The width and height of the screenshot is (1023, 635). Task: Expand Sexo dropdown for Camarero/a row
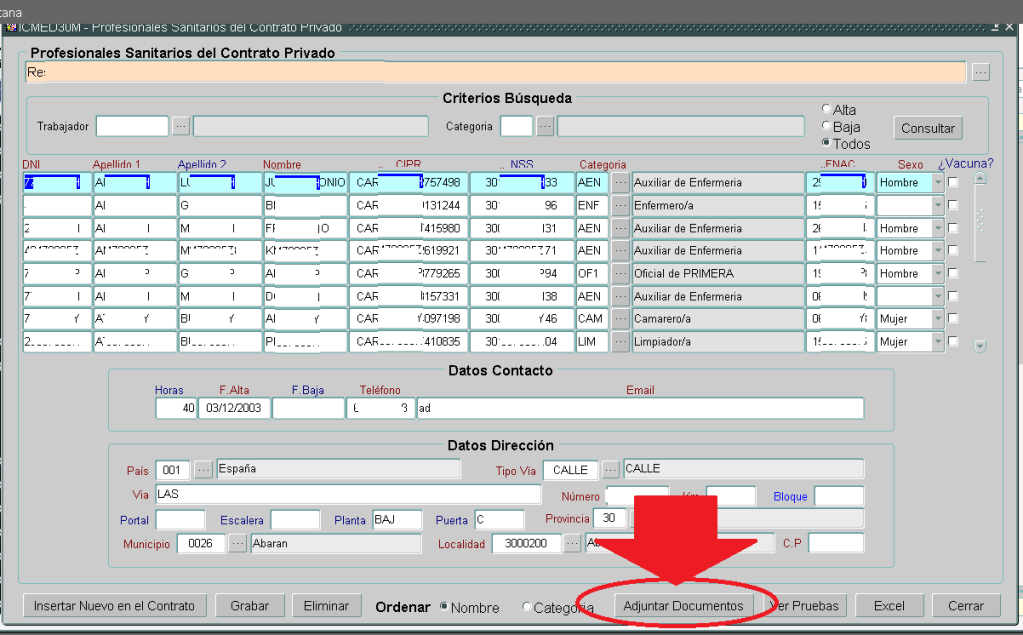[937, 319]
